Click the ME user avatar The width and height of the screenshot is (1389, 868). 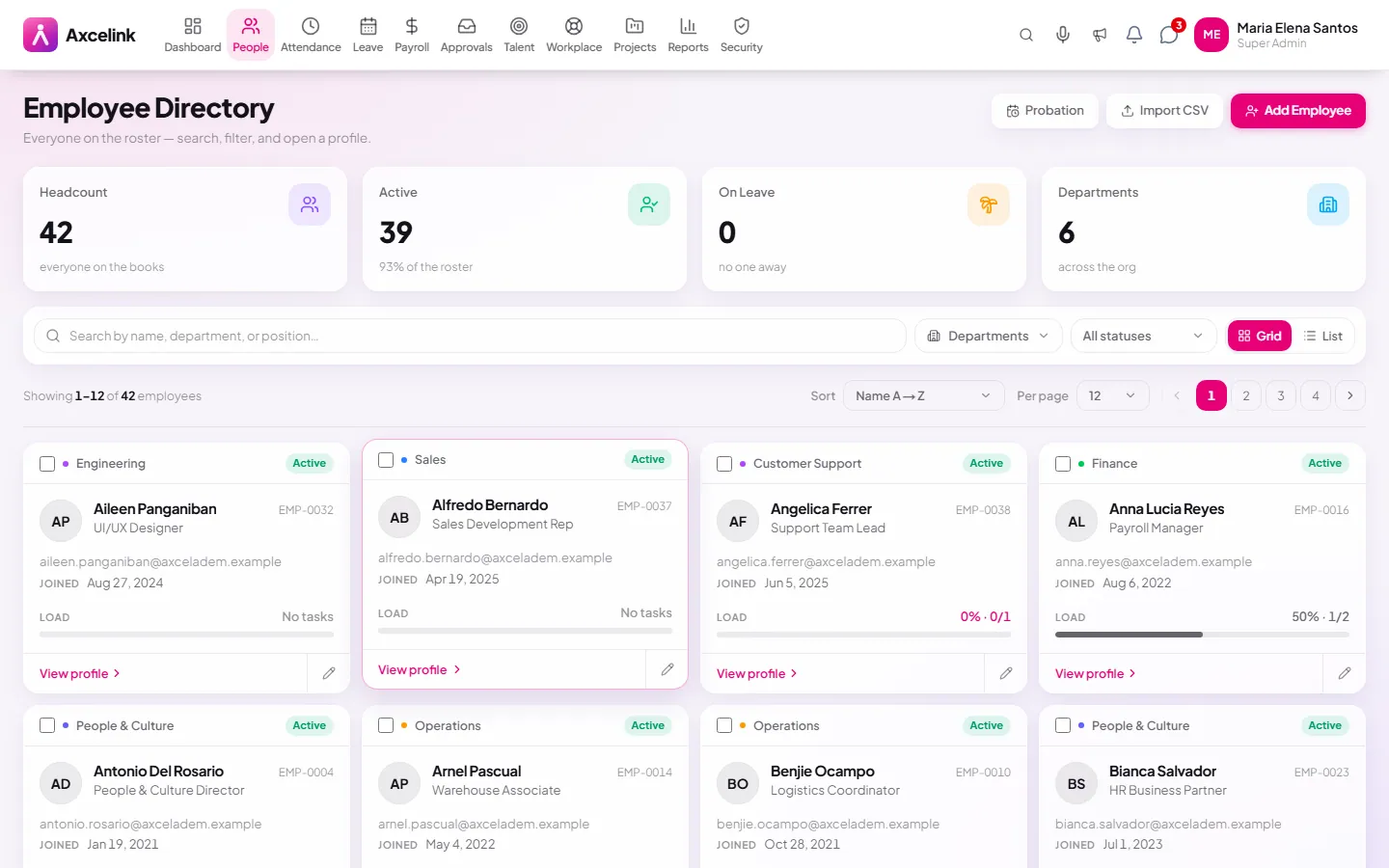(x=1212, y=35)
